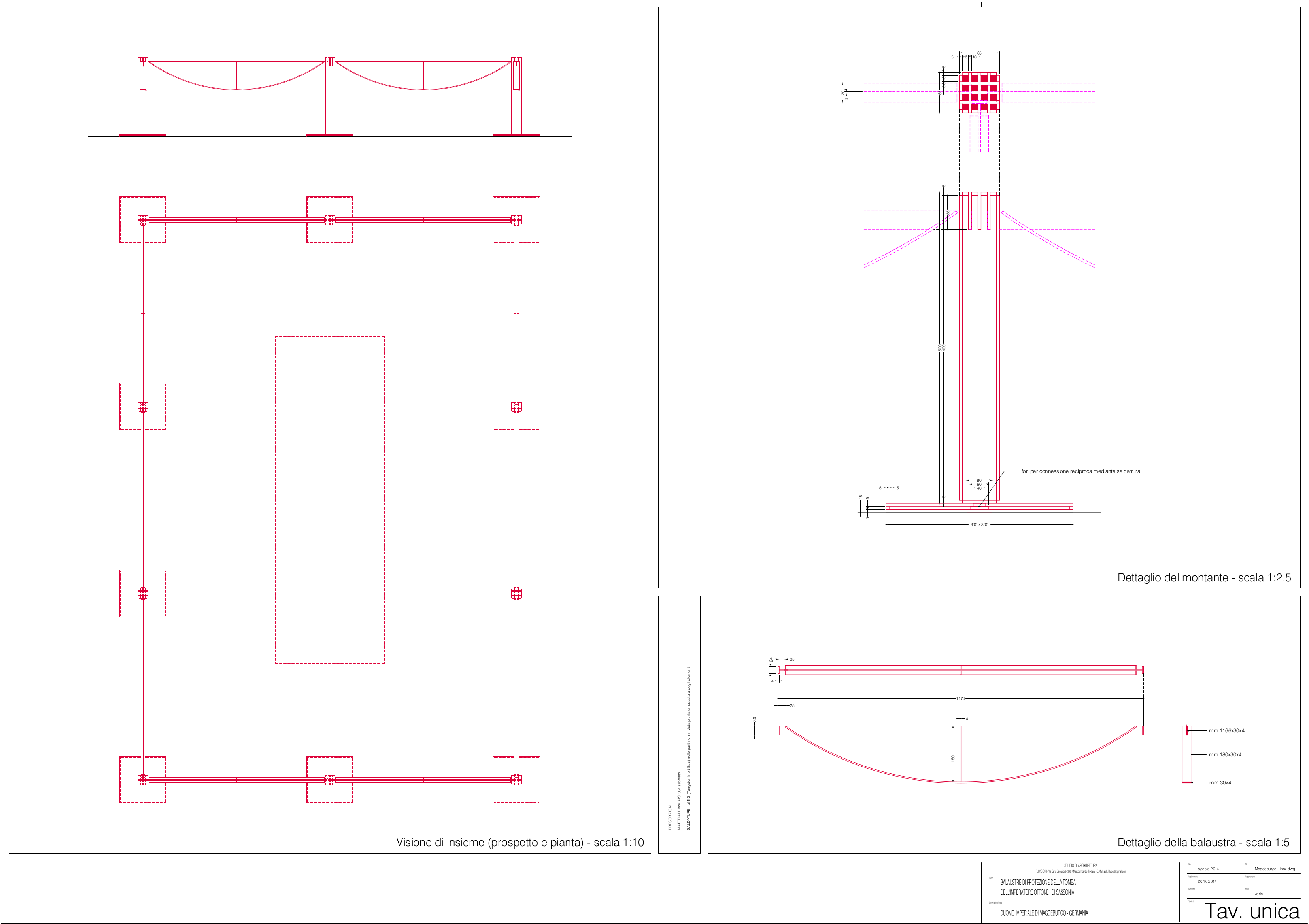Click the 'mm 1166x30x4' label
The image size is (1309, 924).
coord(1226,730)
